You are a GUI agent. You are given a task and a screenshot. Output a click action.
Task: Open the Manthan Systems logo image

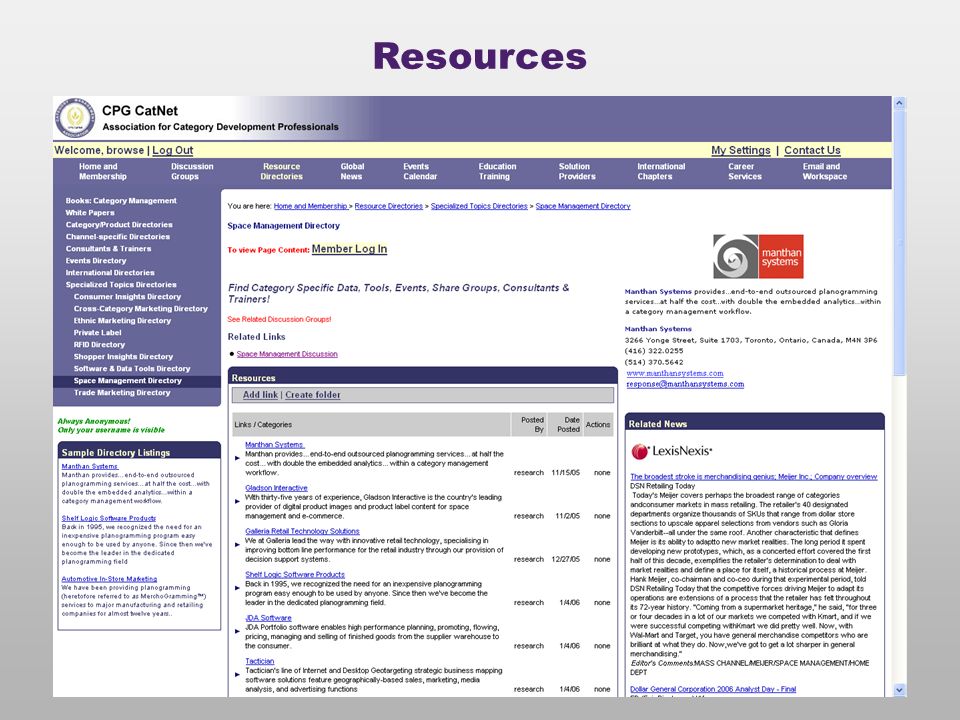[758, 257]
